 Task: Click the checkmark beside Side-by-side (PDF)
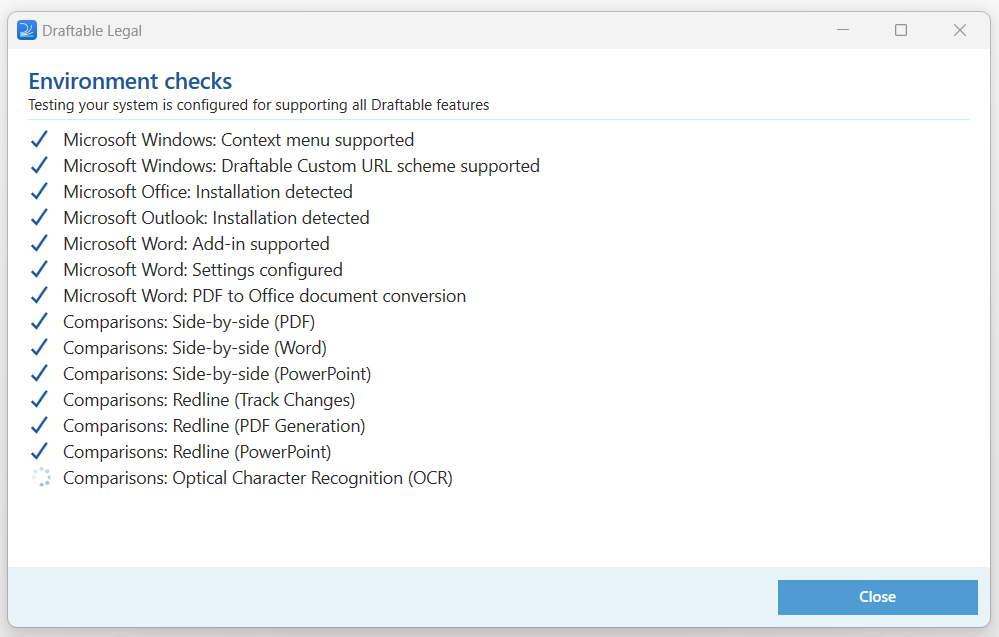coord(39,321)
